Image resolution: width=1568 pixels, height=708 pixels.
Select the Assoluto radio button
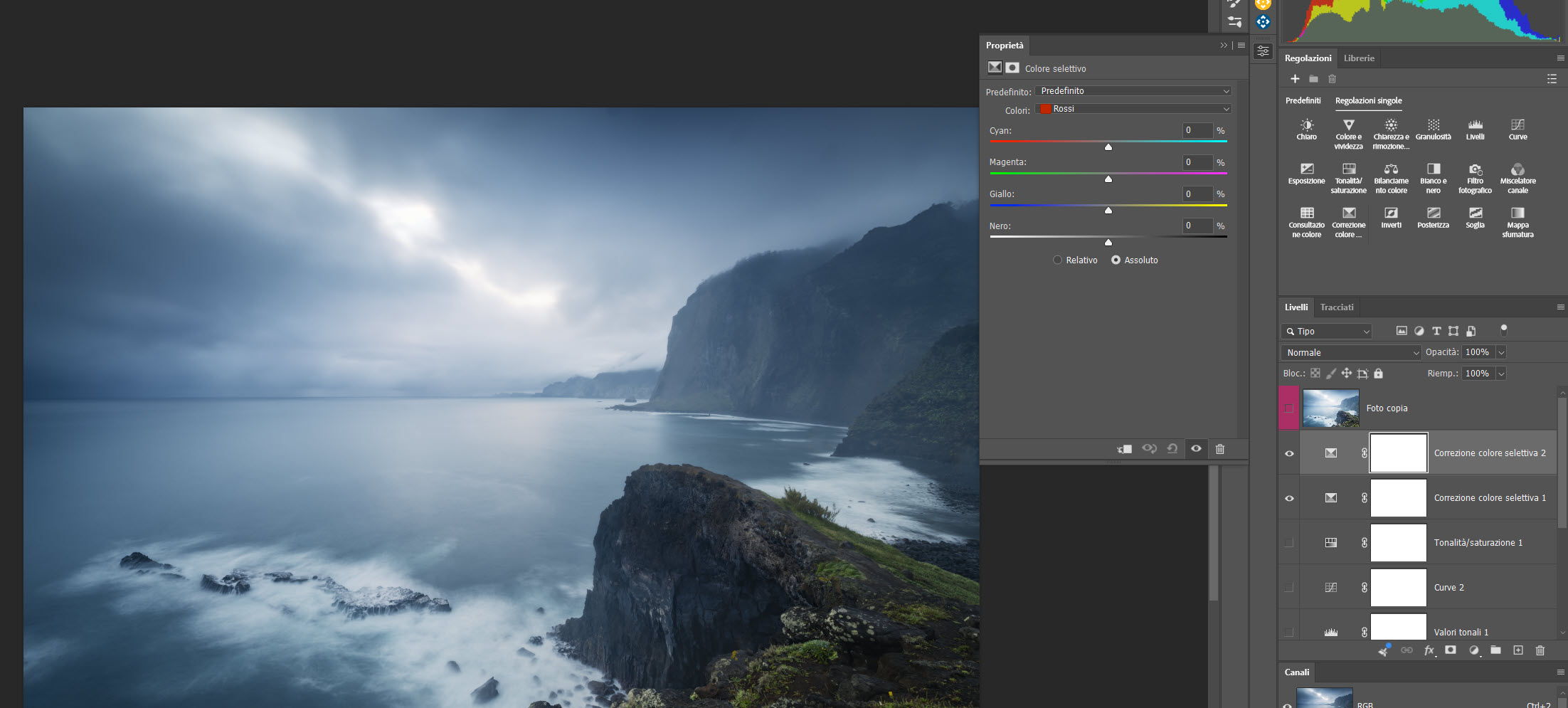click(1116, 260)
